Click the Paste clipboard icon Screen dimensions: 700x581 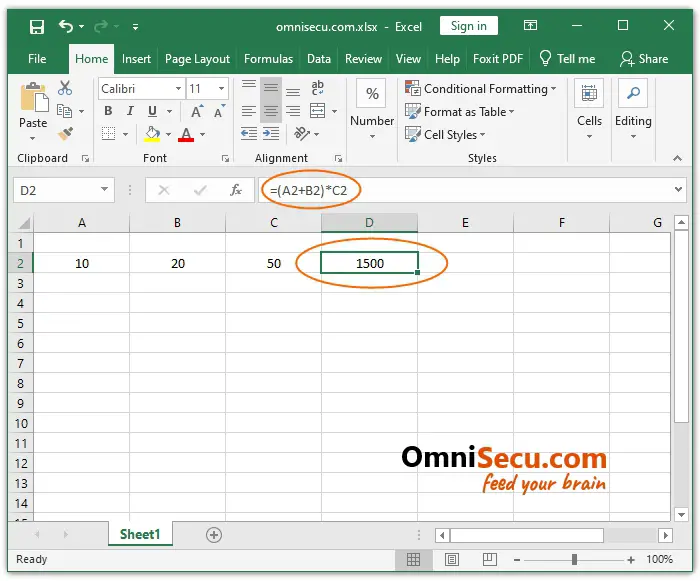(x=34, y=96)
